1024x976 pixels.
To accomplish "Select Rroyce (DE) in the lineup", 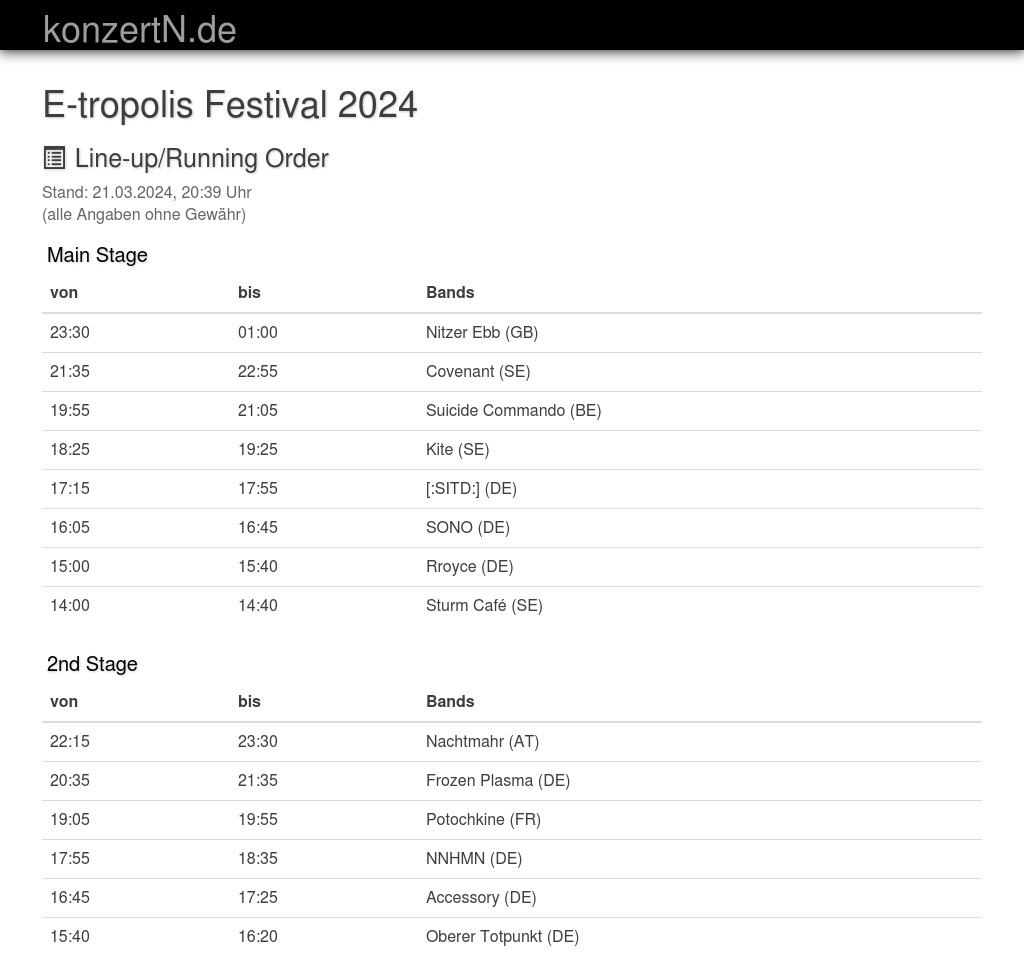I will [x=469, y=567].
